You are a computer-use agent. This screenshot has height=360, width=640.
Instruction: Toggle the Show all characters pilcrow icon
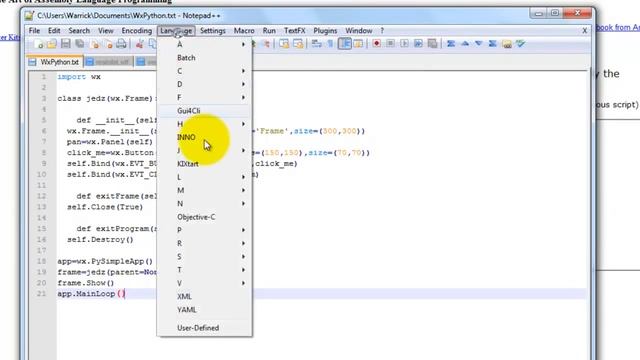(x=330, y=44)
